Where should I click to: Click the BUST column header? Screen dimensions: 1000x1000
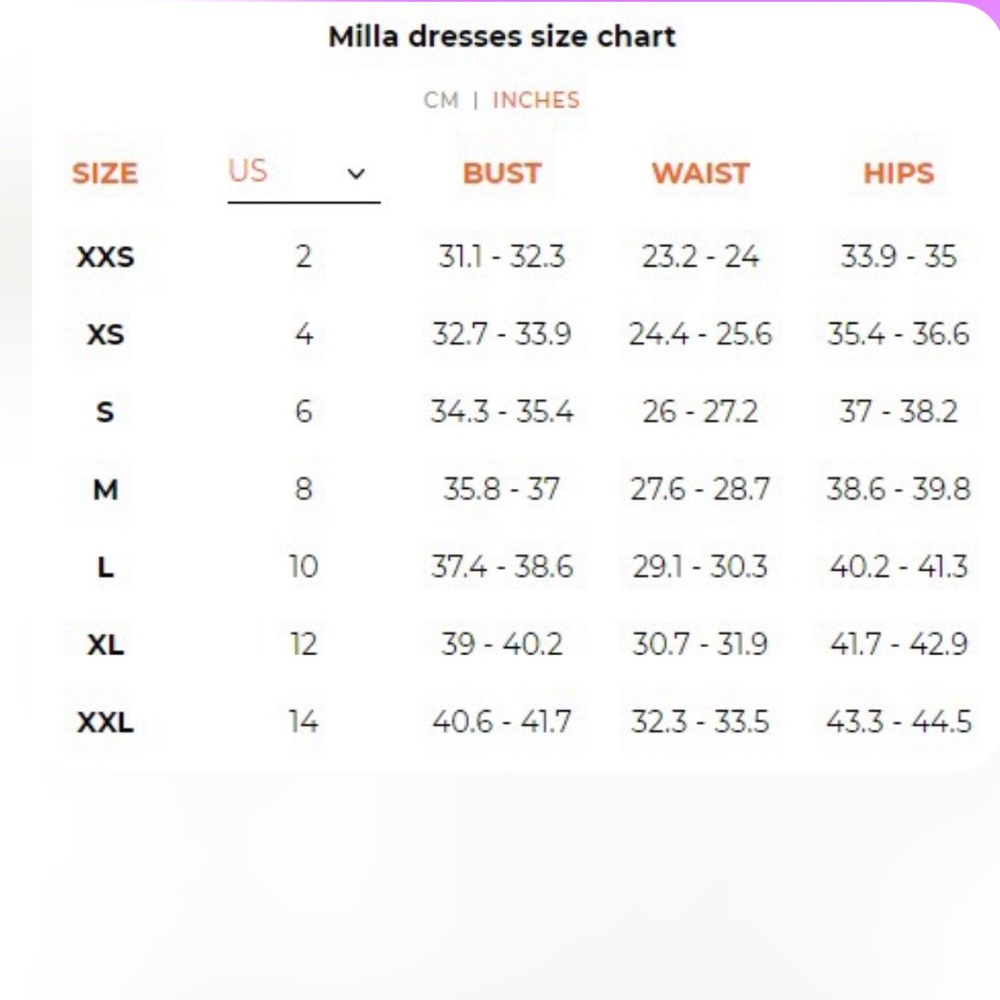501,173
